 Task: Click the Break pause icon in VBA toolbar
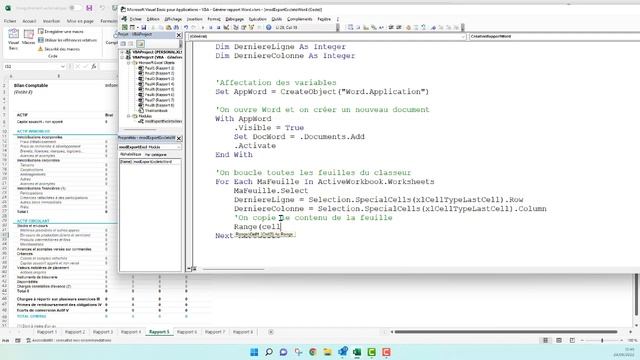pyautogui.click(x=211, y=27)
